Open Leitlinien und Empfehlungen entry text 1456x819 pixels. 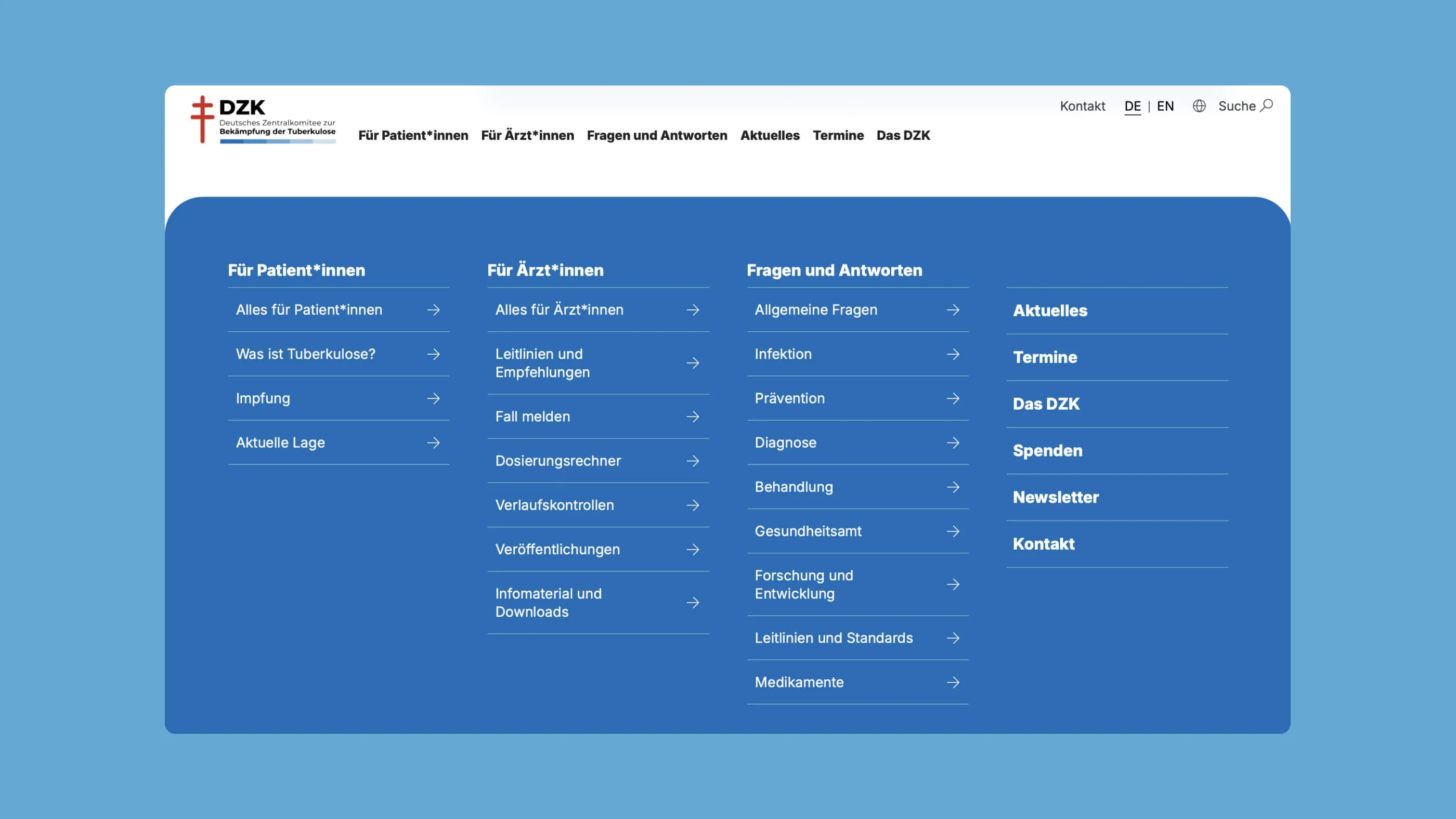[x=542, y=363]
